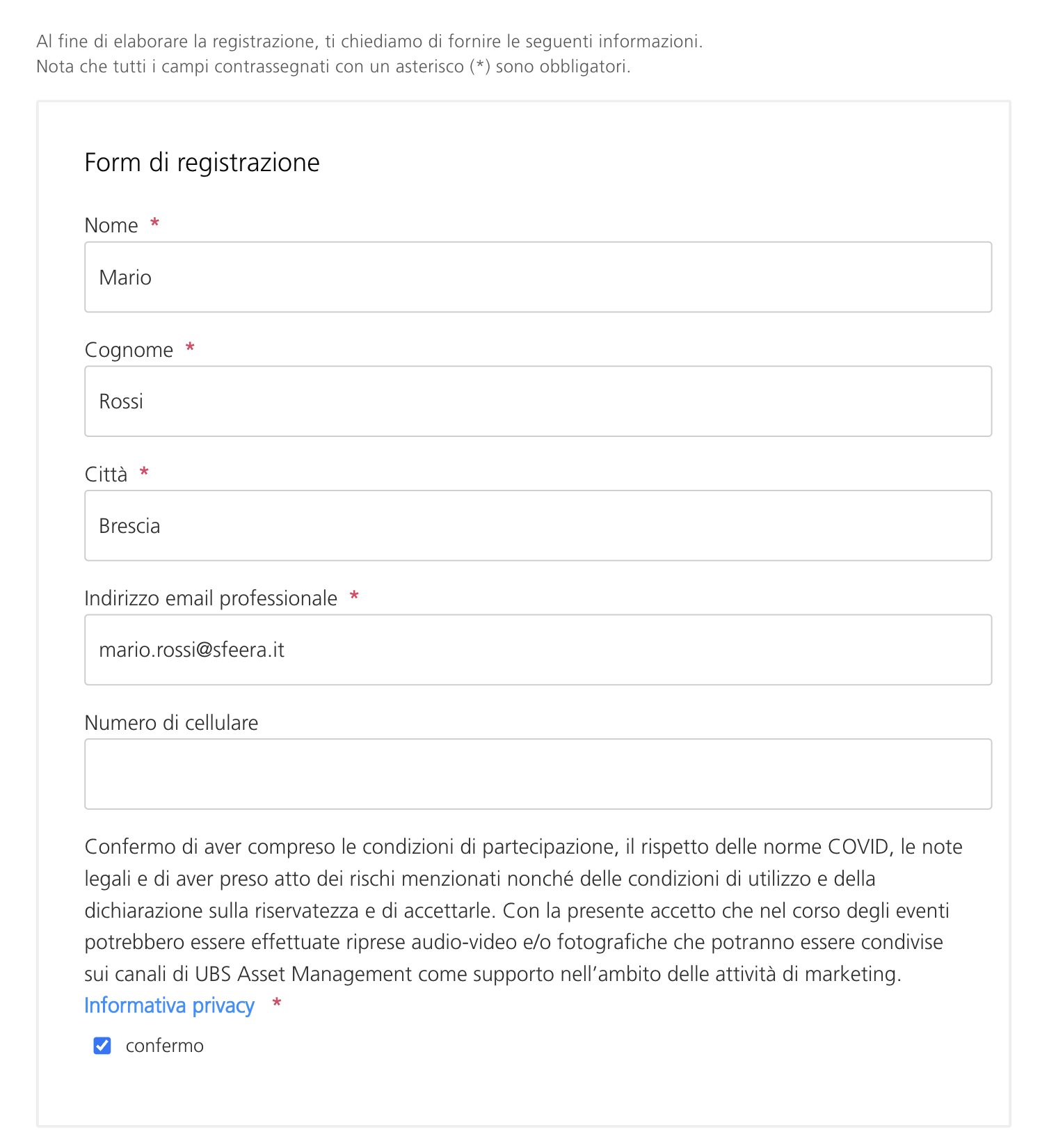This screenshot has height=1148, width=1049.
Task: Click the Indirizzo email professionale label
Action: 211,598
